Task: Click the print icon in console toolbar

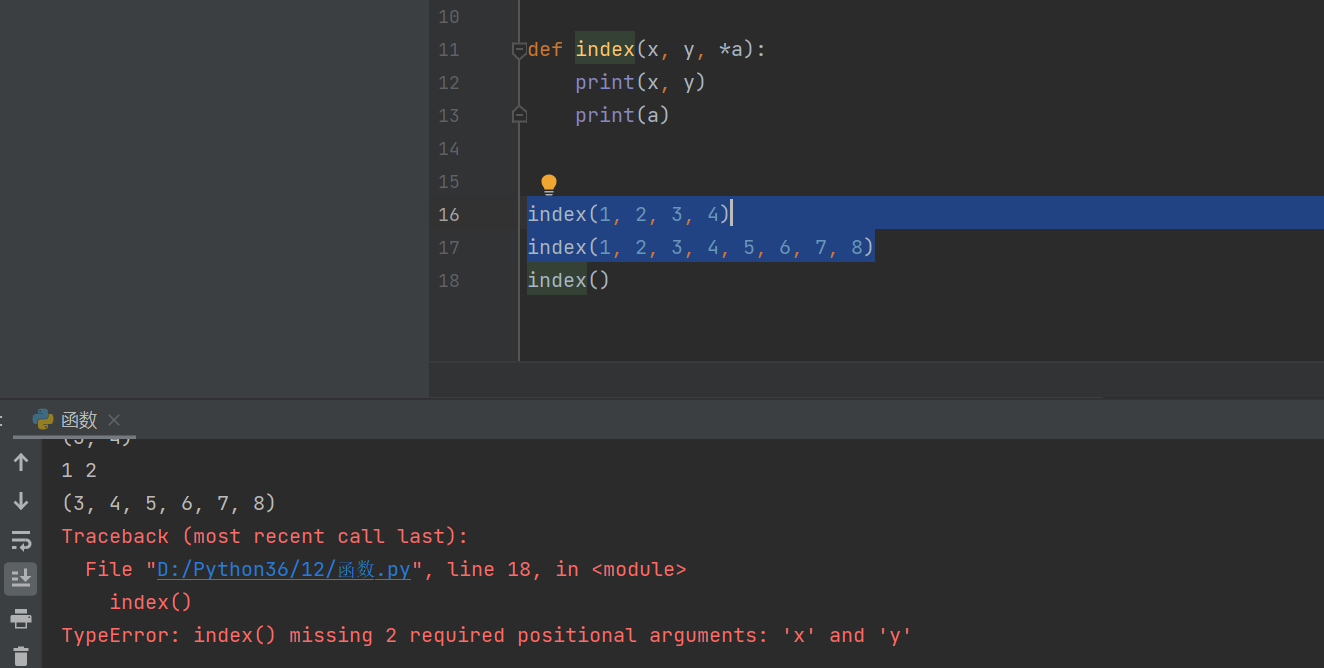Action: (21, 618)
